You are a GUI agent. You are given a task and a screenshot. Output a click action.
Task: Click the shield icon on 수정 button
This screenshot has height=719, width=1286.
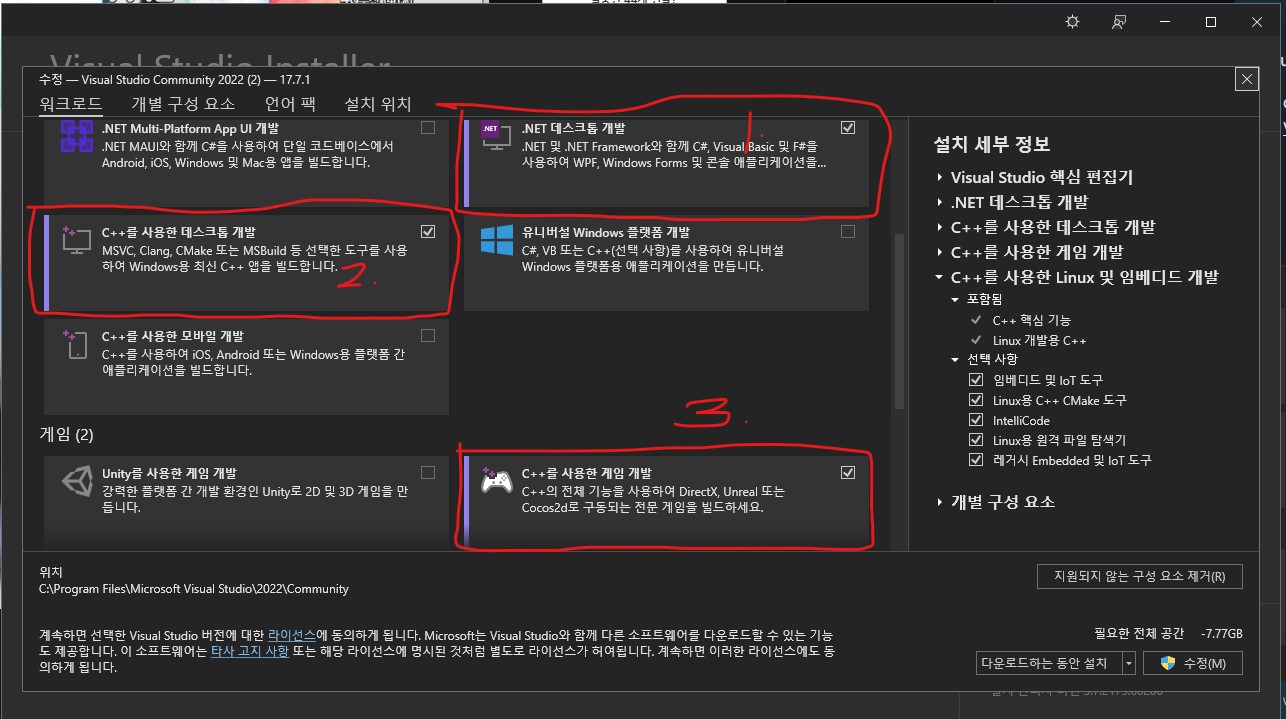[1166, 663]
